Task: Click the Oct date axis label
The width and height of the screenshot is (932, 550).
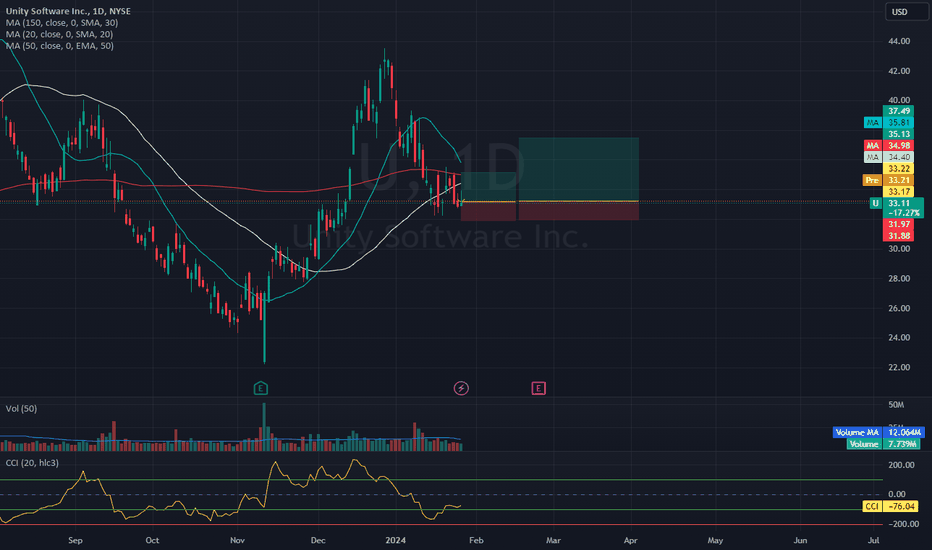Action: tap(152, 540)
